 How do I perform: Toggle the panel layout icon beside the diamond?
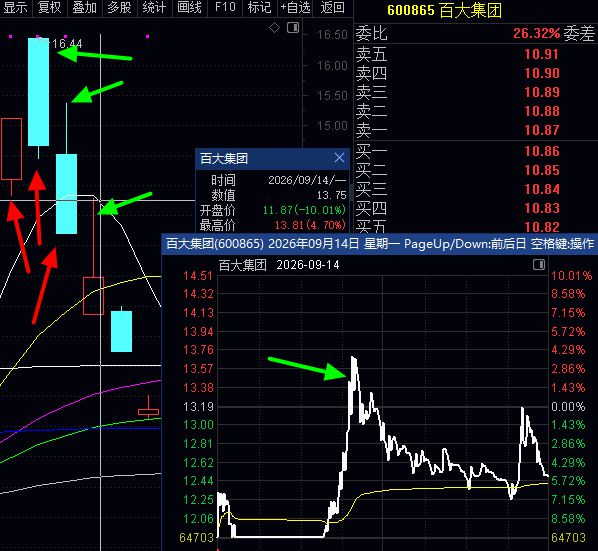293,27
